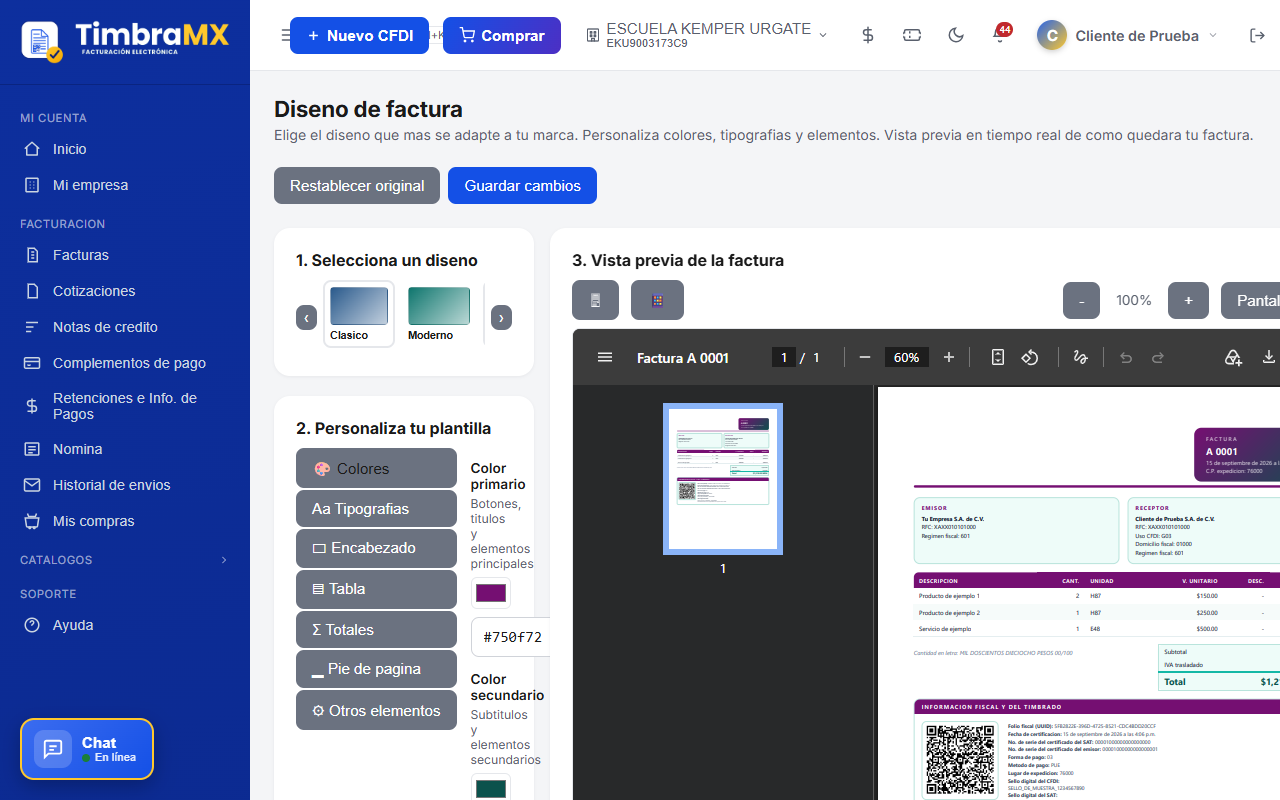Open the Chat En línea widget
1280x800 pixels.
pyautogui.click(x=87, y=749)
